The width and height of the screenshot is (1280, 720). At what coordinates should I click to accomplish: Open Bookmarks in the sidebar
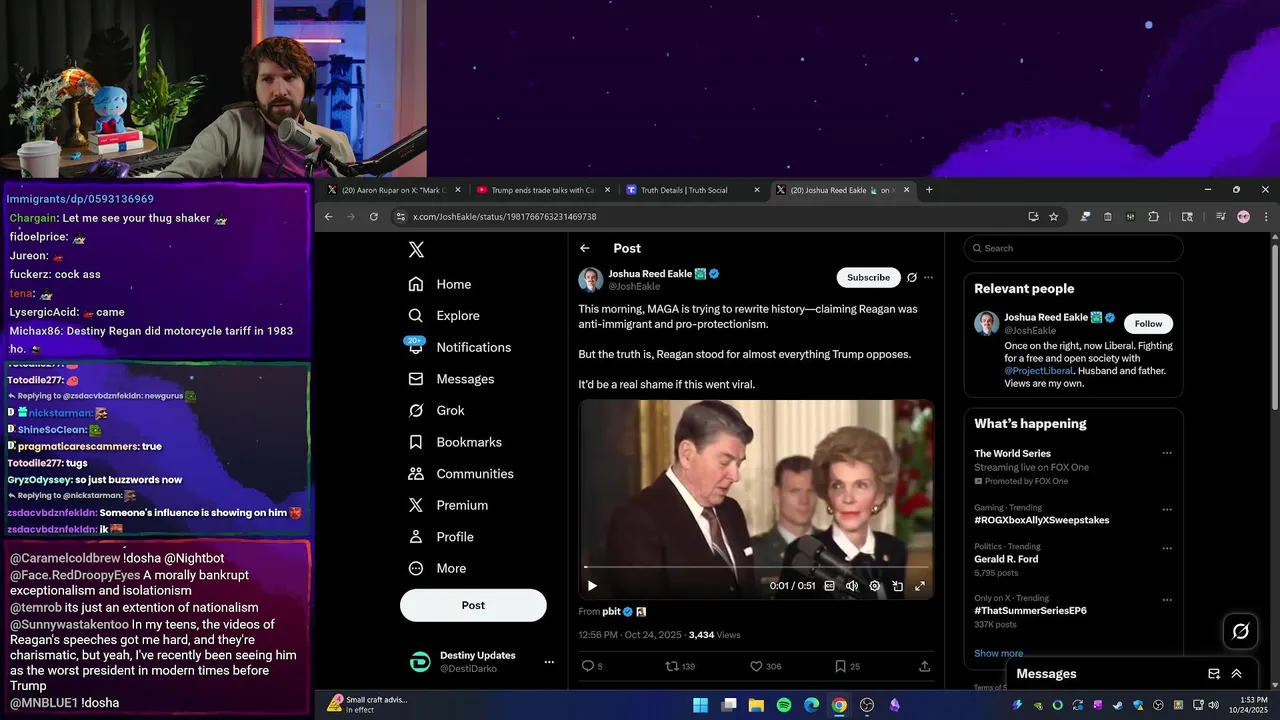(454, 442)
